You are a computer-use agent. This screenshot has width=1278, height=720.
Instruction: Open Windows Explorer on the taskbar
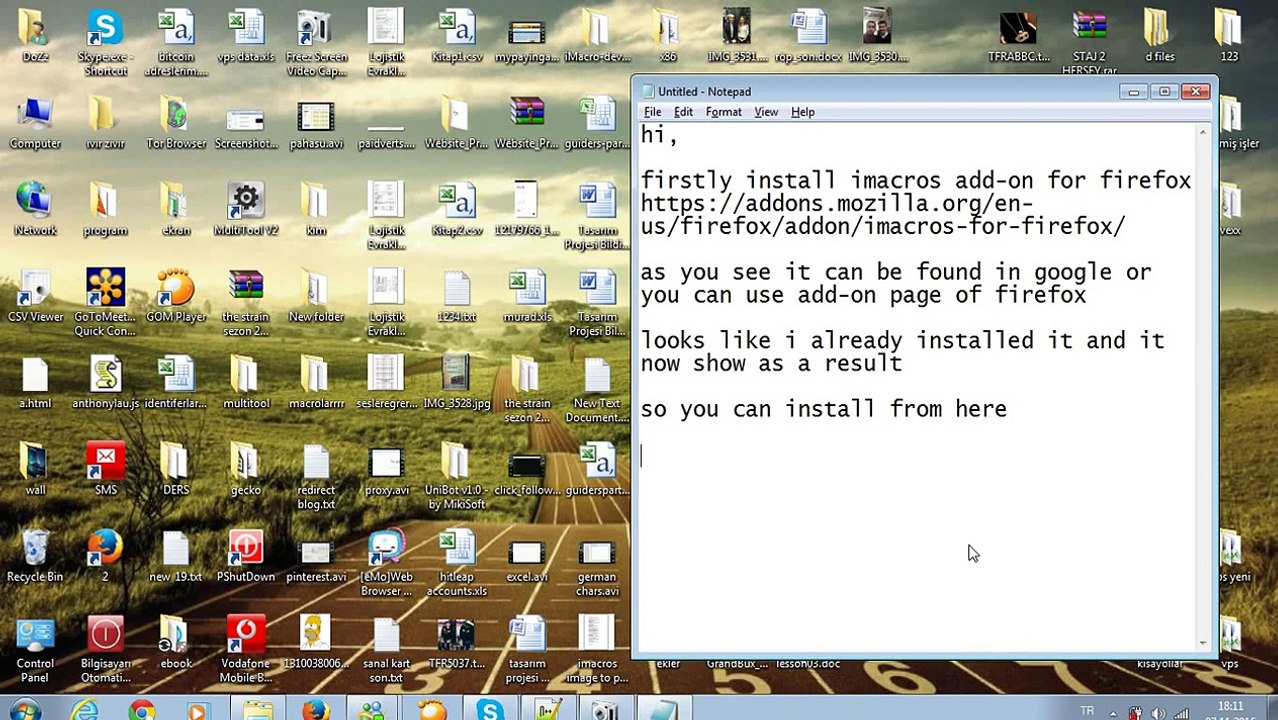click(x=258, y=710)
